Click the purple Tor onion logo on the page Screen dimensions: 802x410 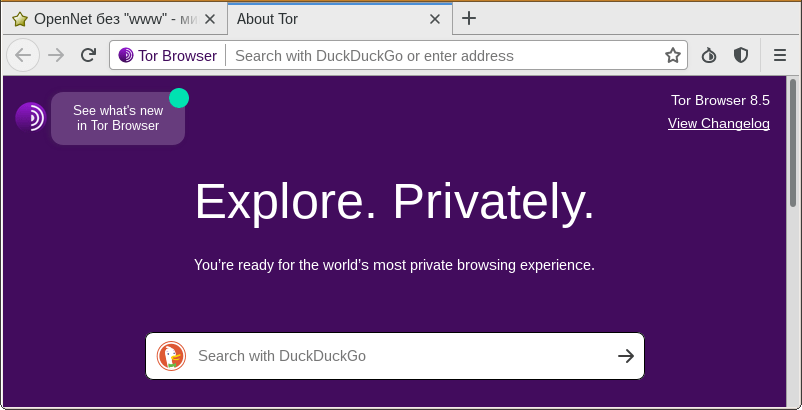pyautogui.click(x=31, y=117)
